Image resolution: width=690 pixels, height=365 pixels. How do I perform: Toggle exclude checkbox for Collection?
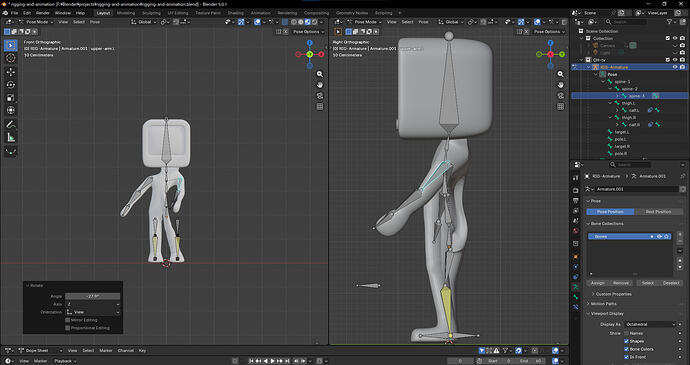pyautogui.click(x=668, y=38)
